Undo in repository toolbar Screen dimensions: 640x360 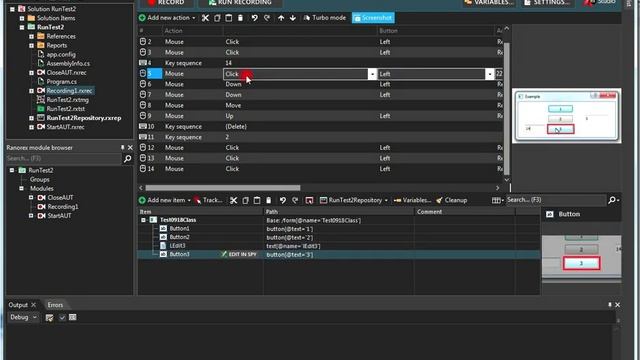coord(282,200)
